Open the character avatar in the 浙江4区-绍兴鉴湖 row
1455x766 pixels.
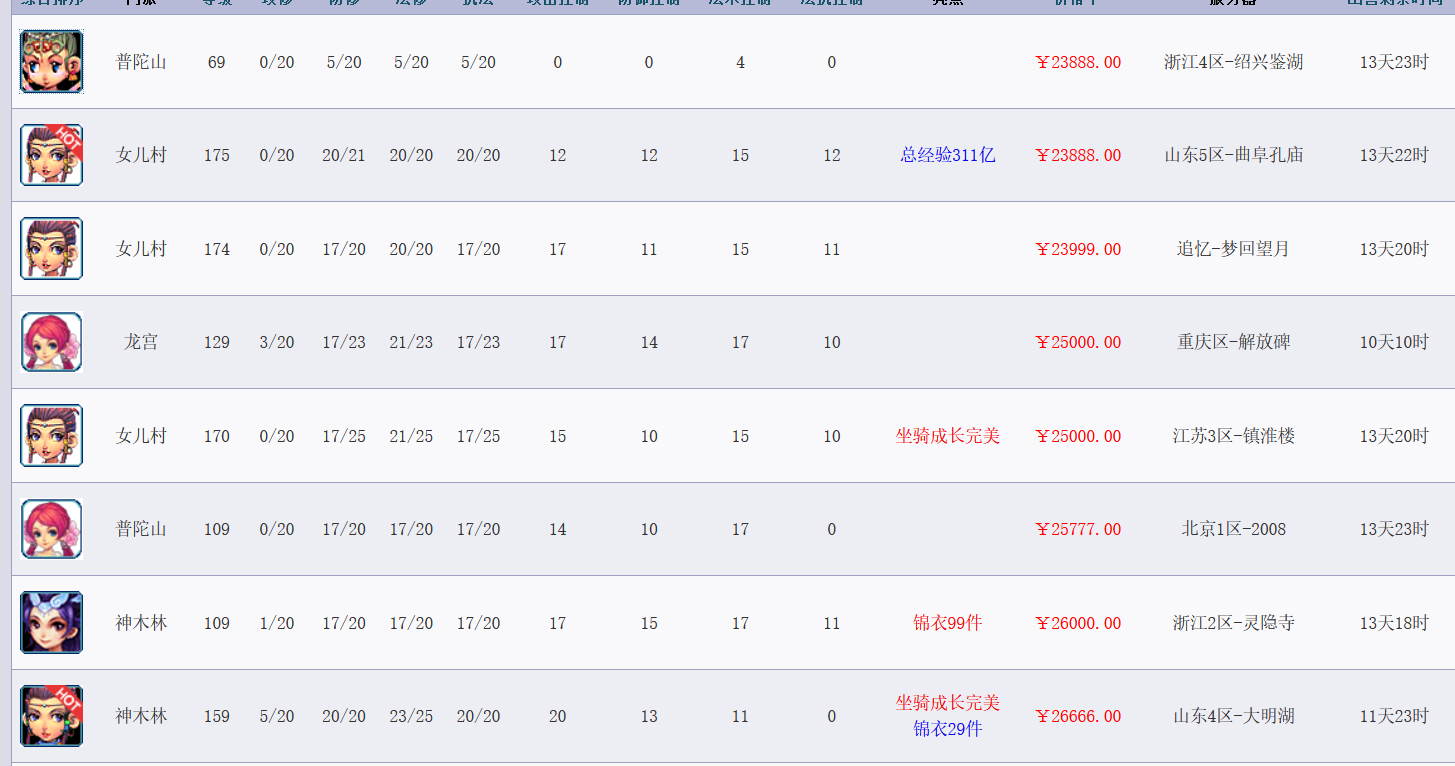coord(52,62)
